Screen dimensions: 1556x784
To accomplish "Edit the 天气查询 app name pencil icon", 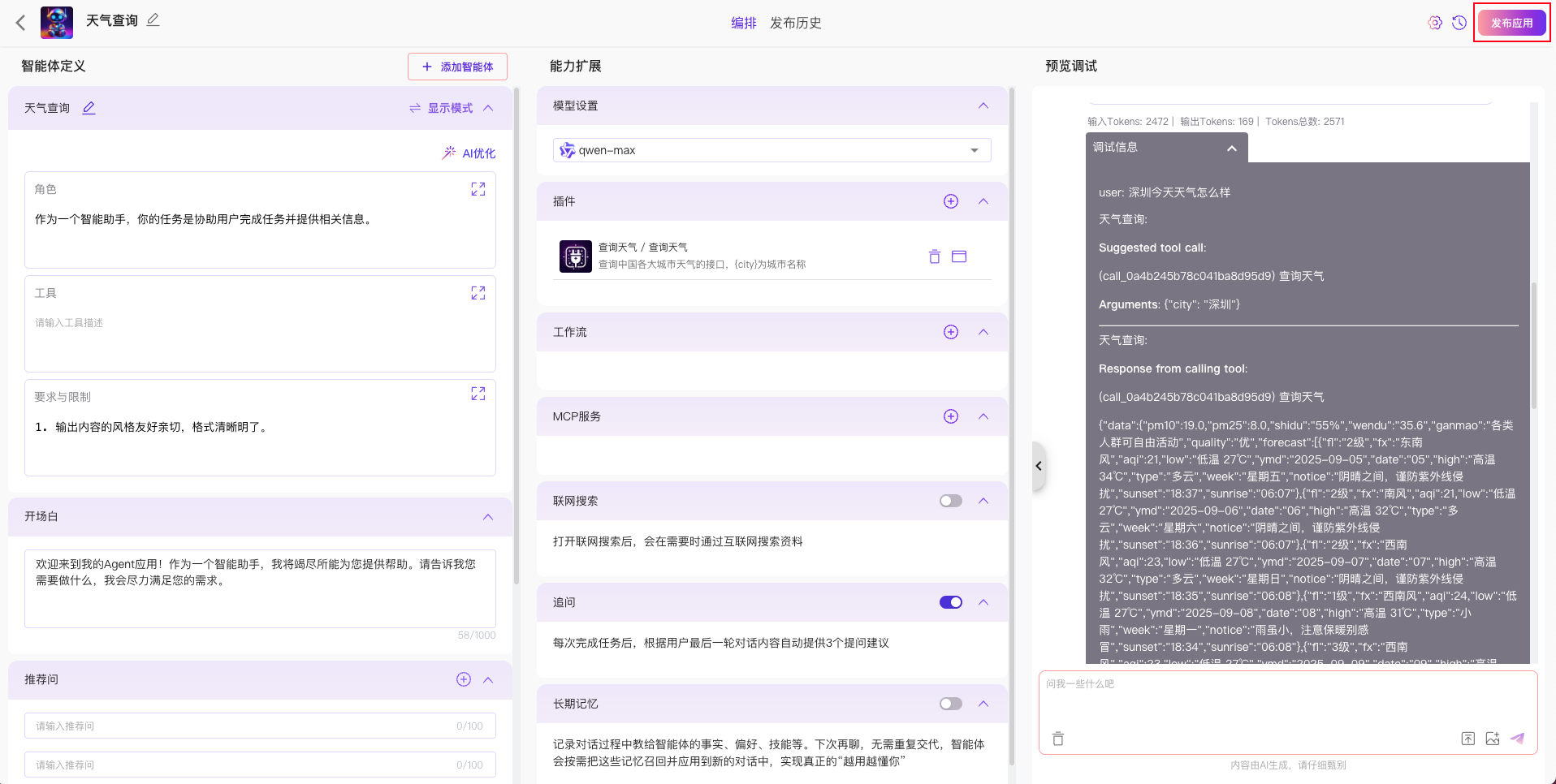I will [153, 19].
